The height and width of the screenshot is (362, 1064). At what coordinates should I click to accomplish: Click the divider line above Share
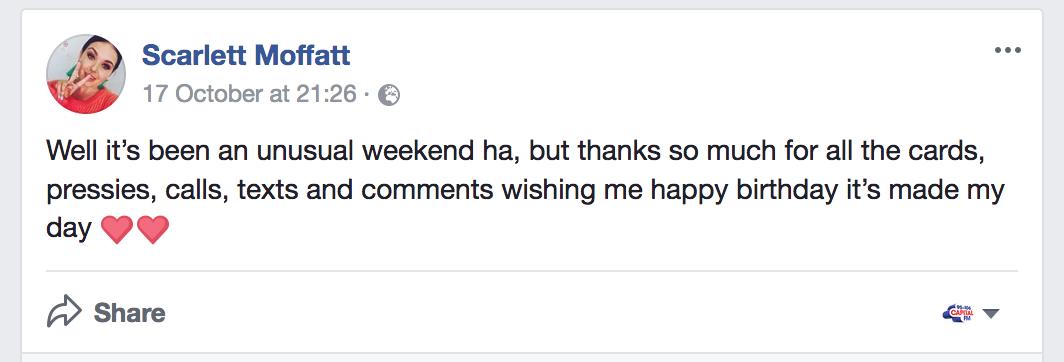(531, 271)
